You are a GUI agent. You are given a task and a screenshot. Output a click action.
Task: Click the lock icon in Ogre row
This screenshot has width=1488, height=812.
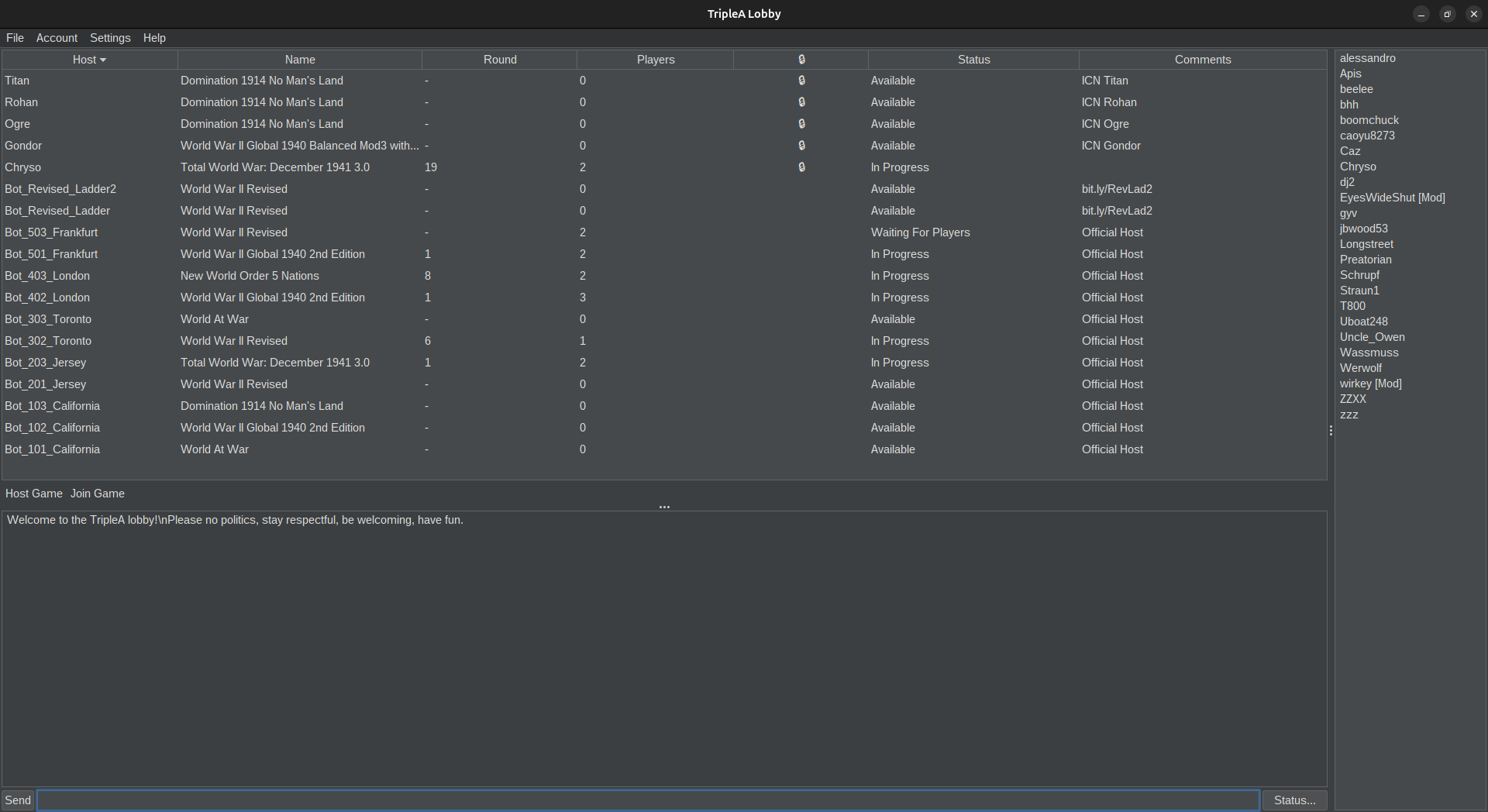[801, 124]
